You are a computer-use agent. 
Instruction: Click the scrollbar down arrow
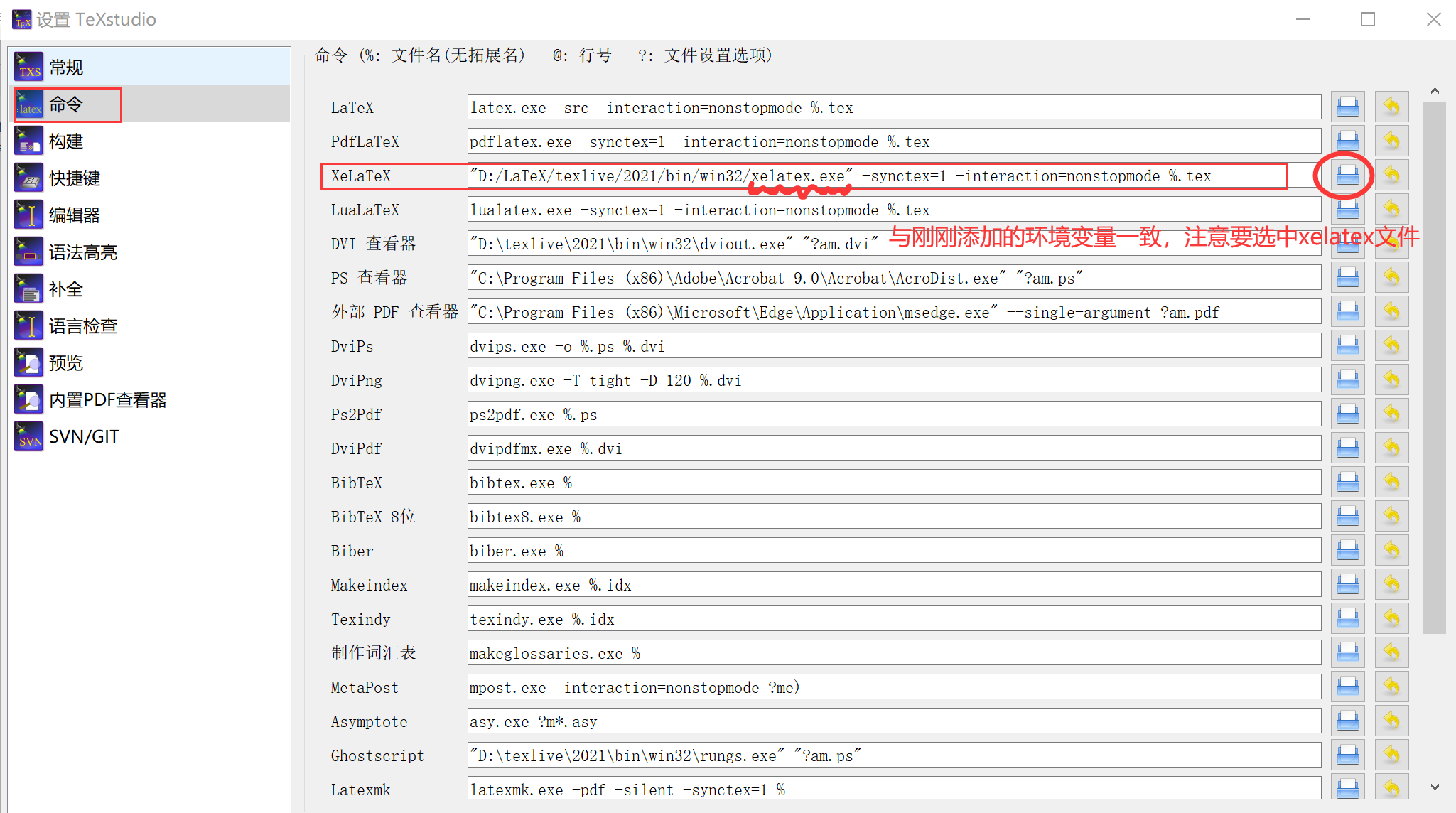(1435, 787)
